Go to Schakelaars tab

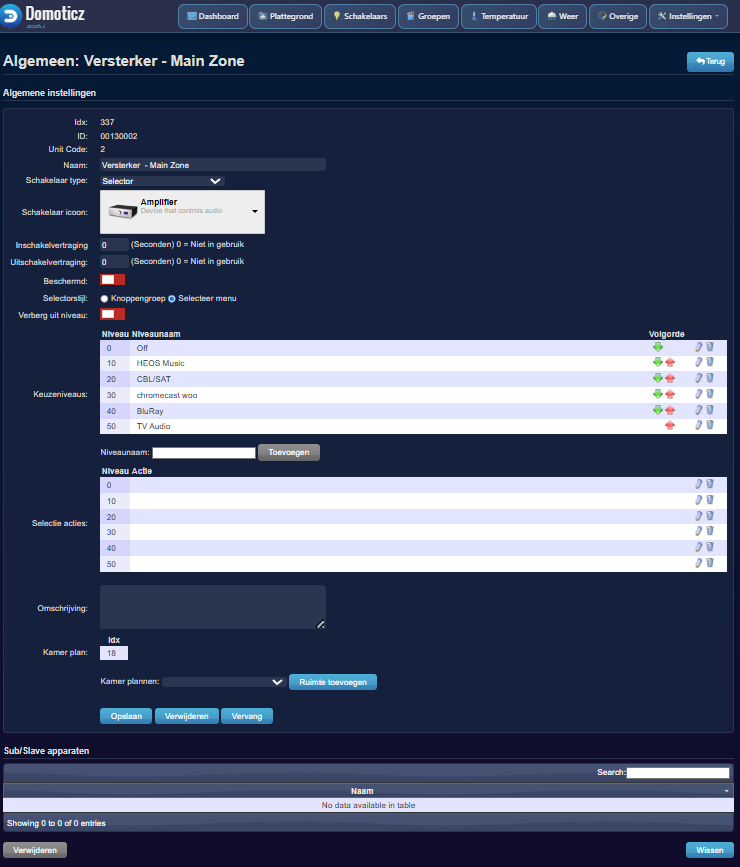pos(360,17)
